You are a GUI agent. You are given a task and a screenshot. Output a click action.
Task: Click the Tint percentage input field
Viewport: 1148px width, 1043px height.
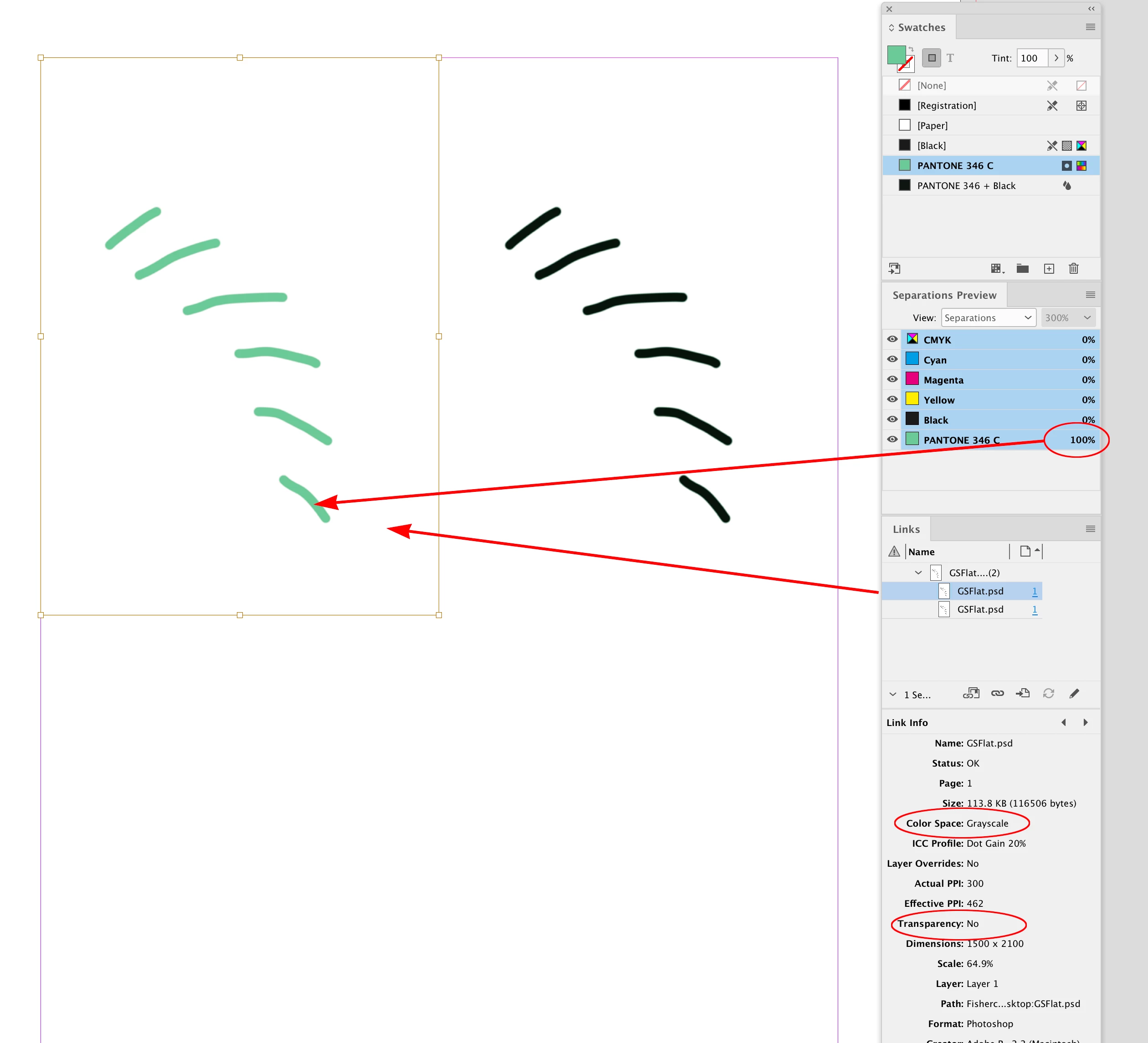(x=1031, y=58)
